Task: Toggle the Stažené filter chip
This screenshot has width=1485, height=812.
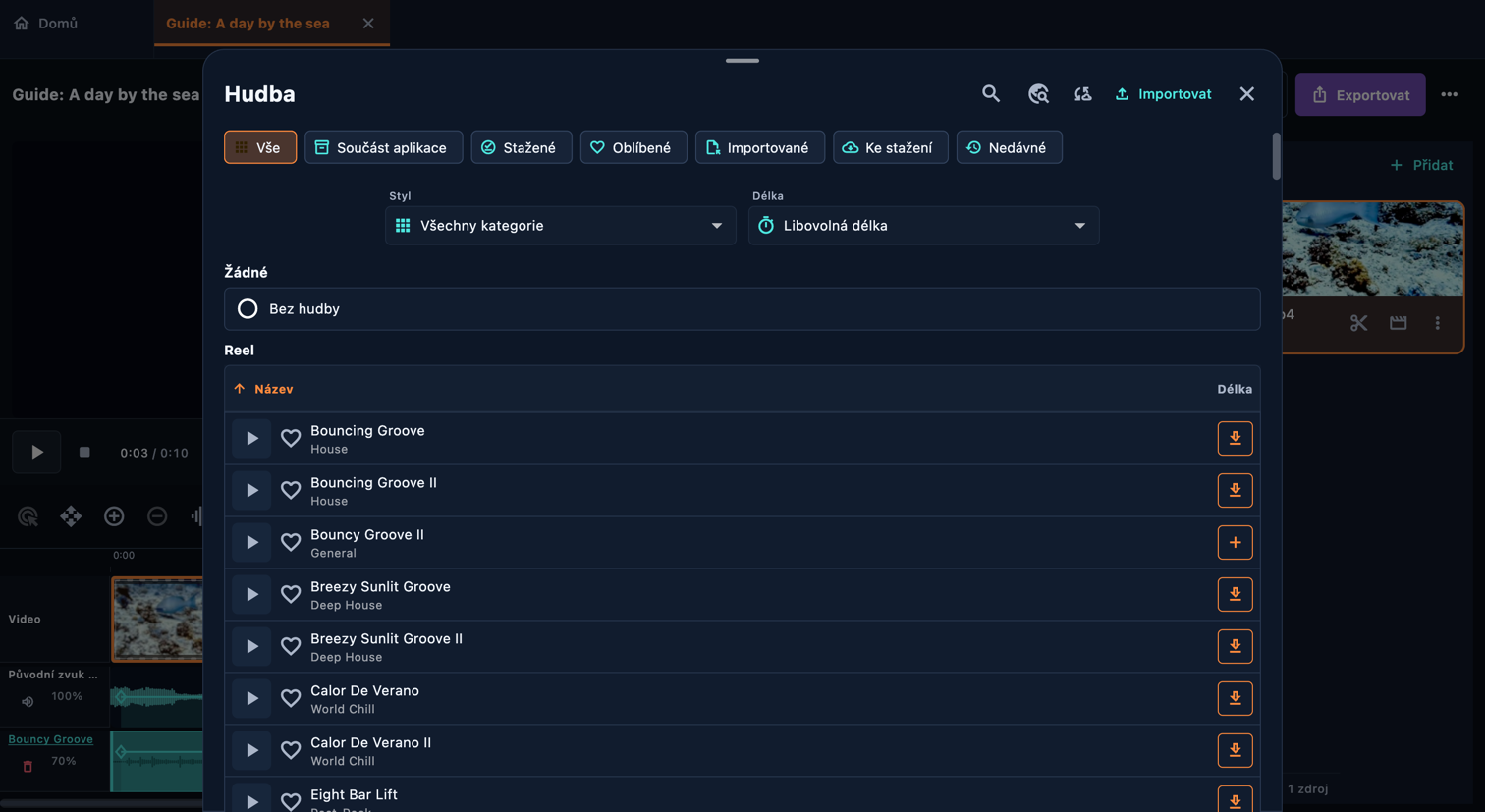Action: [522, 147]
